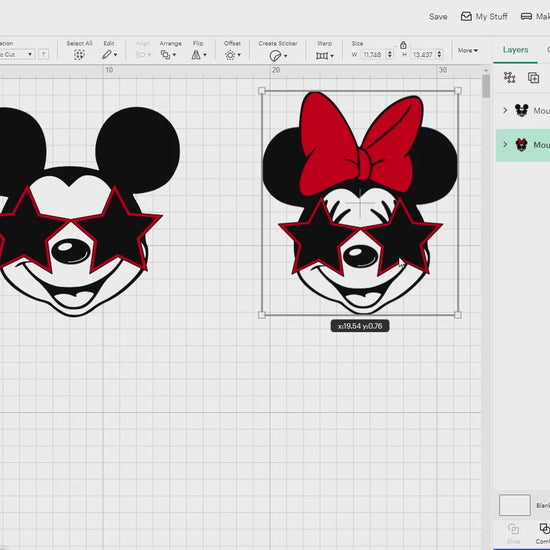Click the operation help question-mark button
The width and height of the screenshot is (550, 550).
(43, 54)
